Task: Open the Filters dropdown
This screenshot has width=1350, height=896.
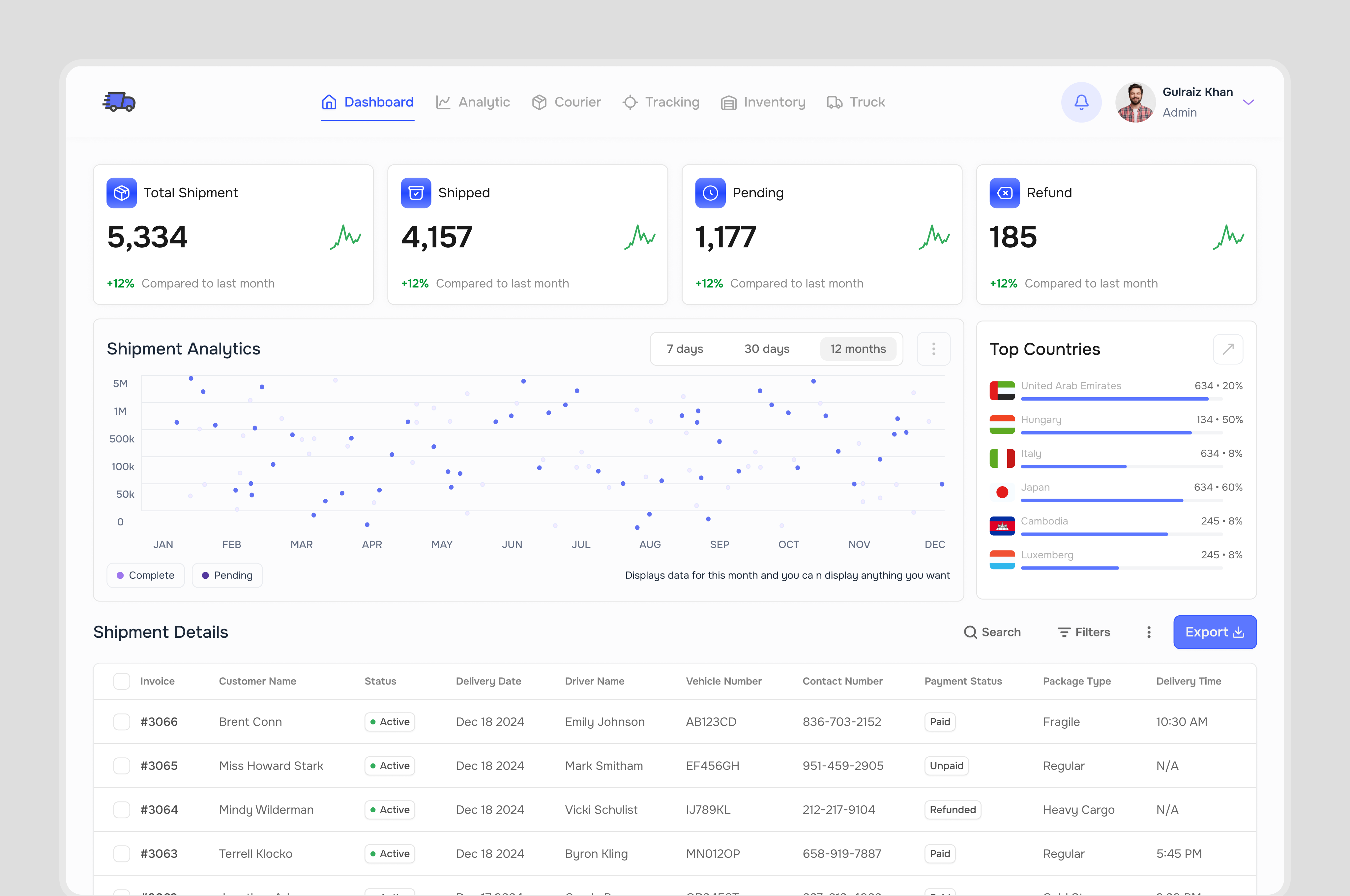Action: point(1084,632)
